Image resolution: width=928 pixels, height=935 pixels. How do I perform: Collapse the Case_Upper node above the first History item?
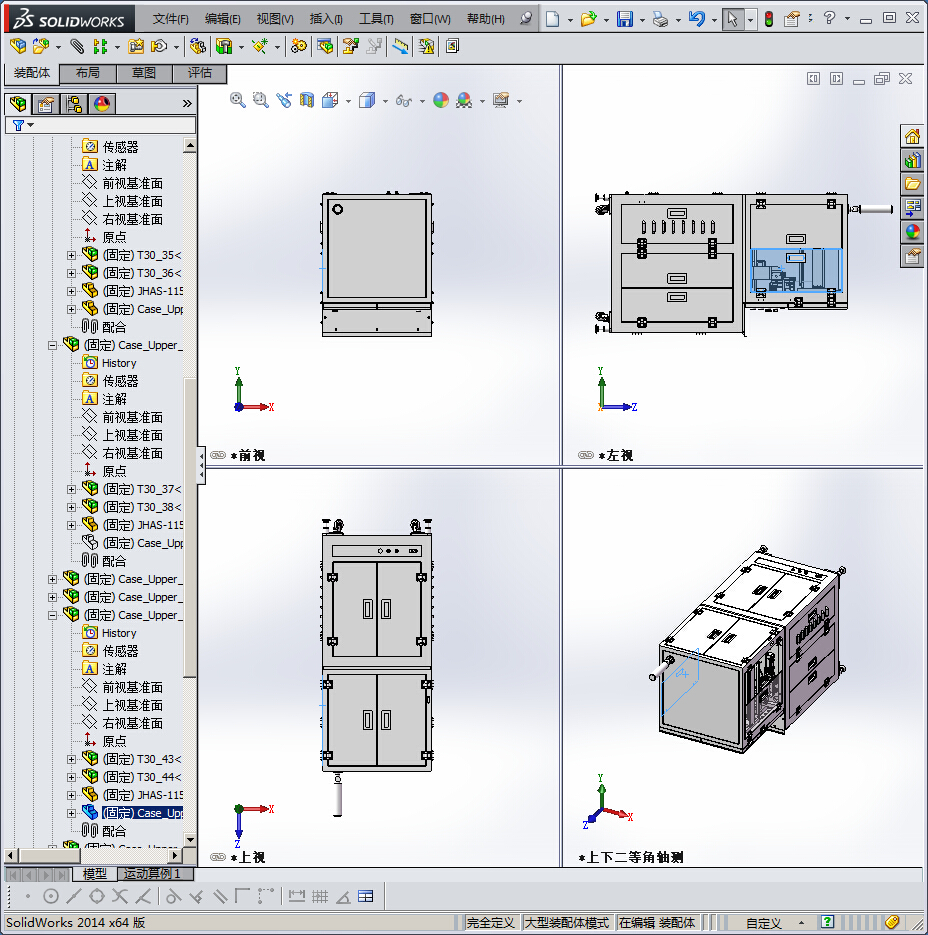(x=52, y=345)
